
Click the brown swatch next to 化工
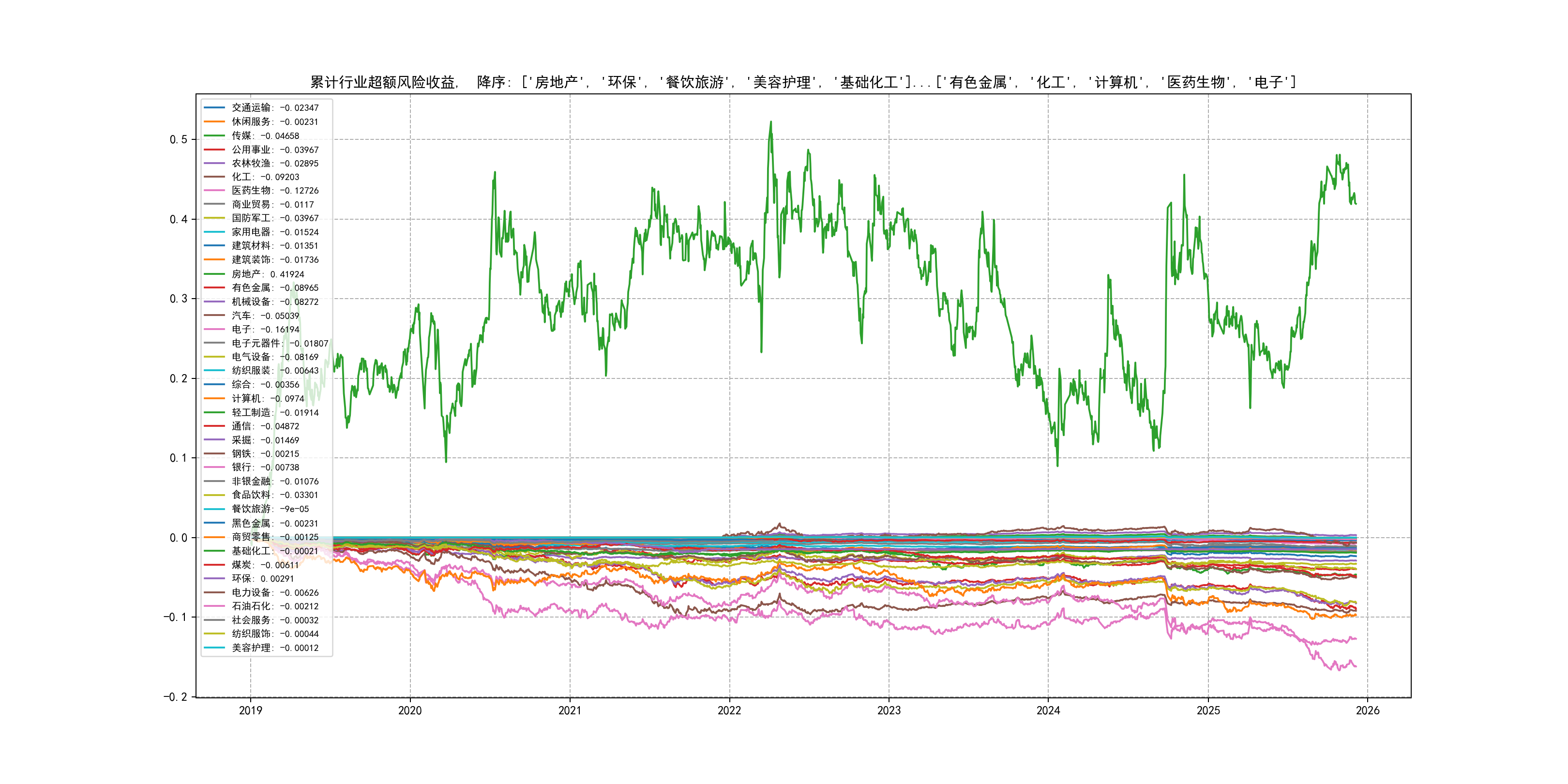(x=214, y=177)
